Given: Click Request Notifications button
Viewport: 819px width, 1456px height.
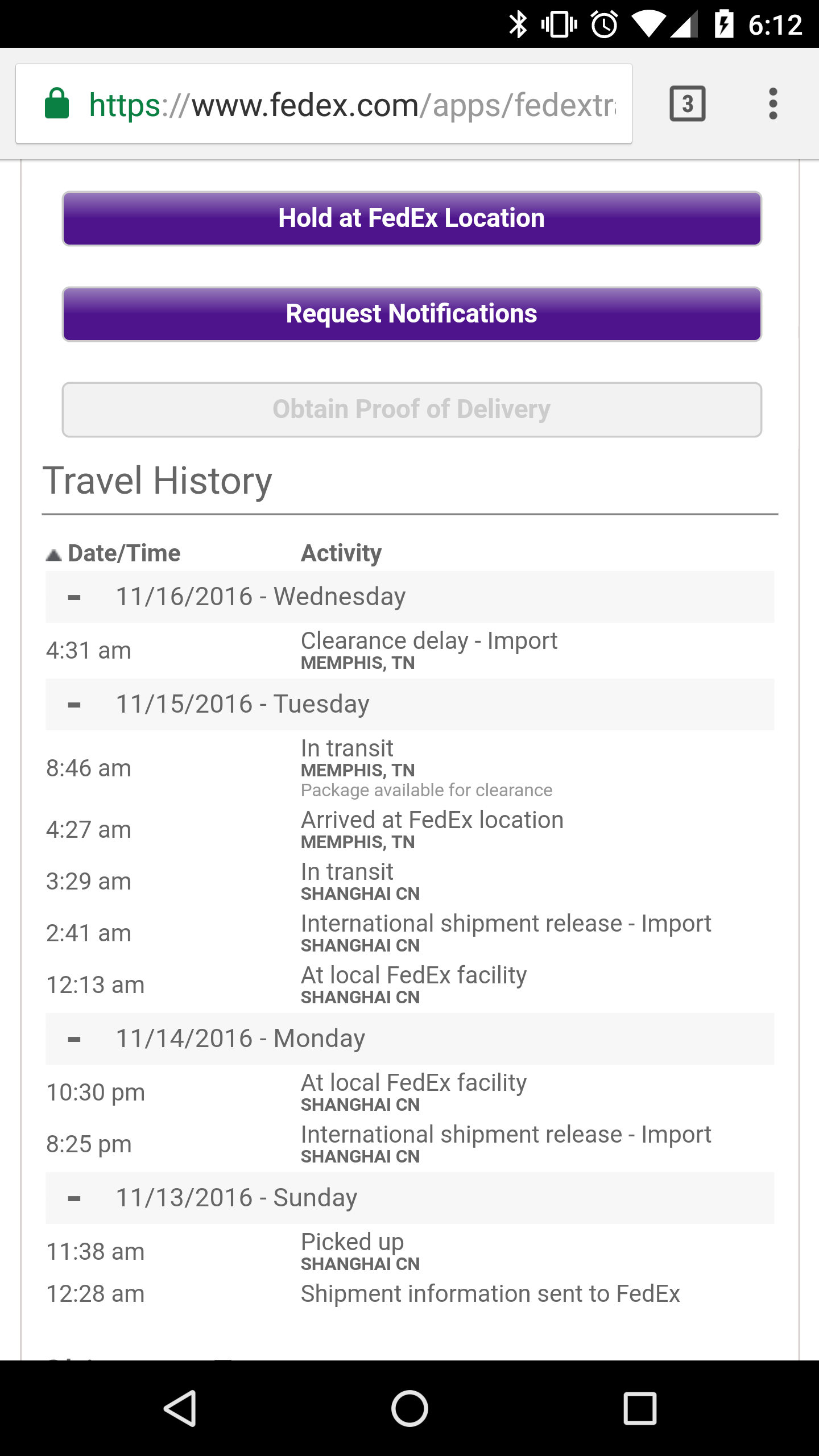Looking at the screenshot, I should click(x=412, y=314).
